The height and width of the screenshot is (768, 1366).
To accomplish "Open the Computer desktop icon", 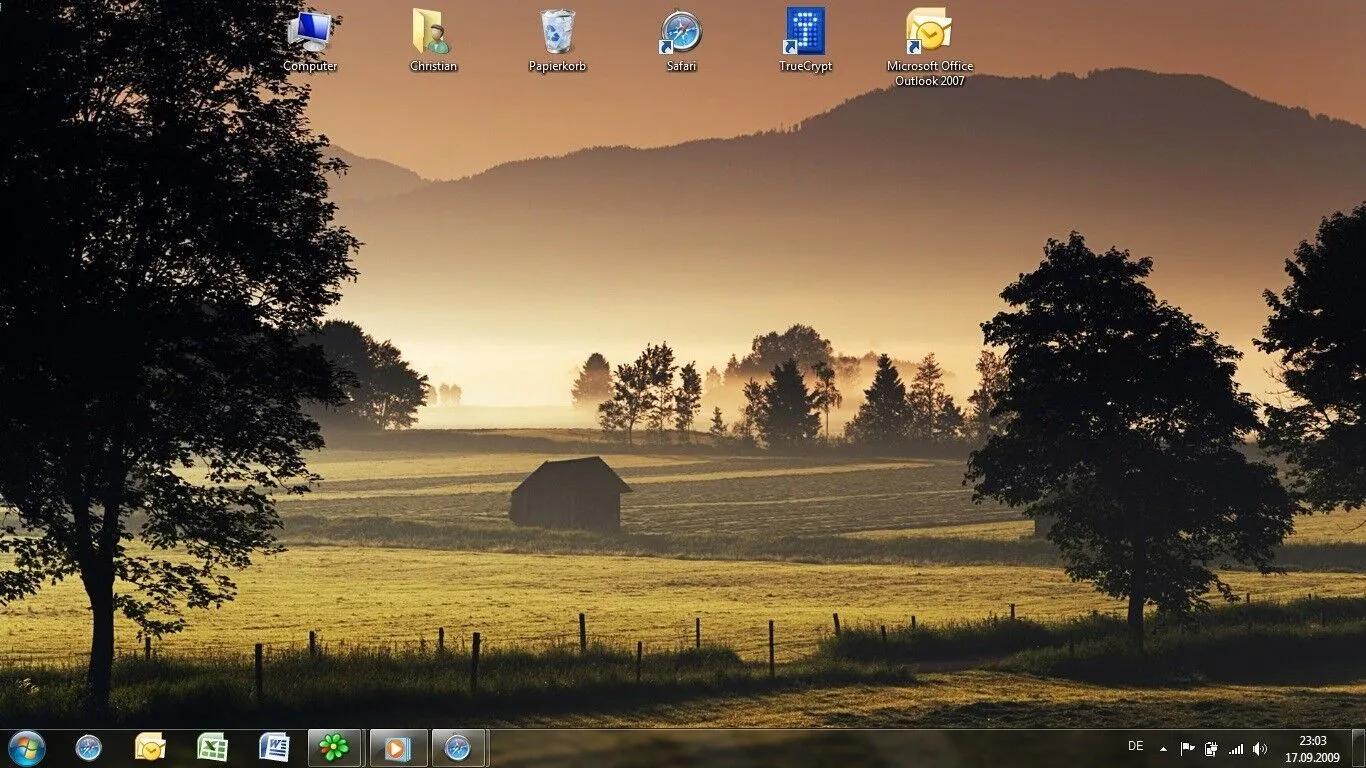I will 310,35.
